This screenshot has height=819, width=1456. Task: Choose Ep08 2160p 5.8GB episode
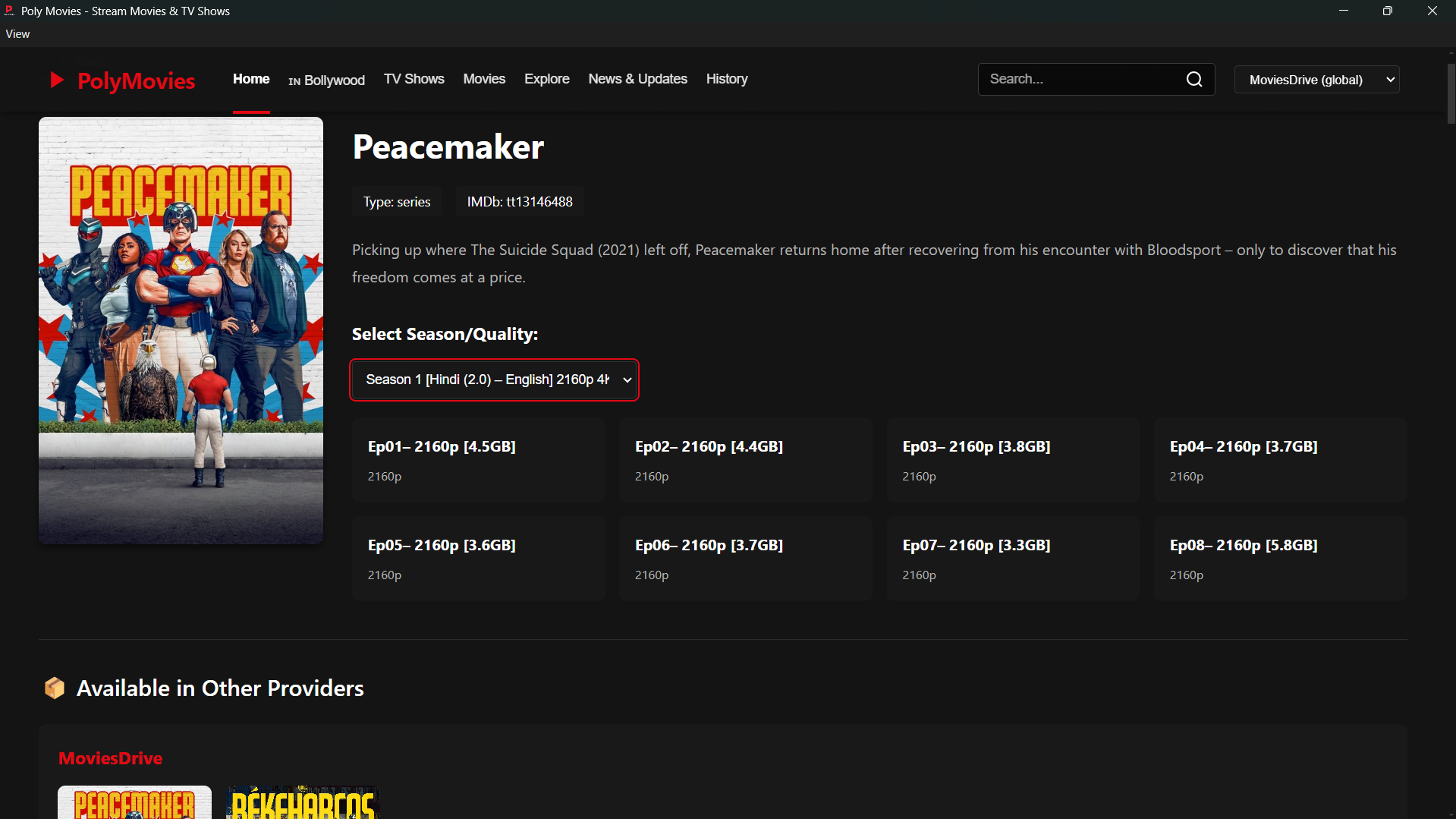point(1280,559)
